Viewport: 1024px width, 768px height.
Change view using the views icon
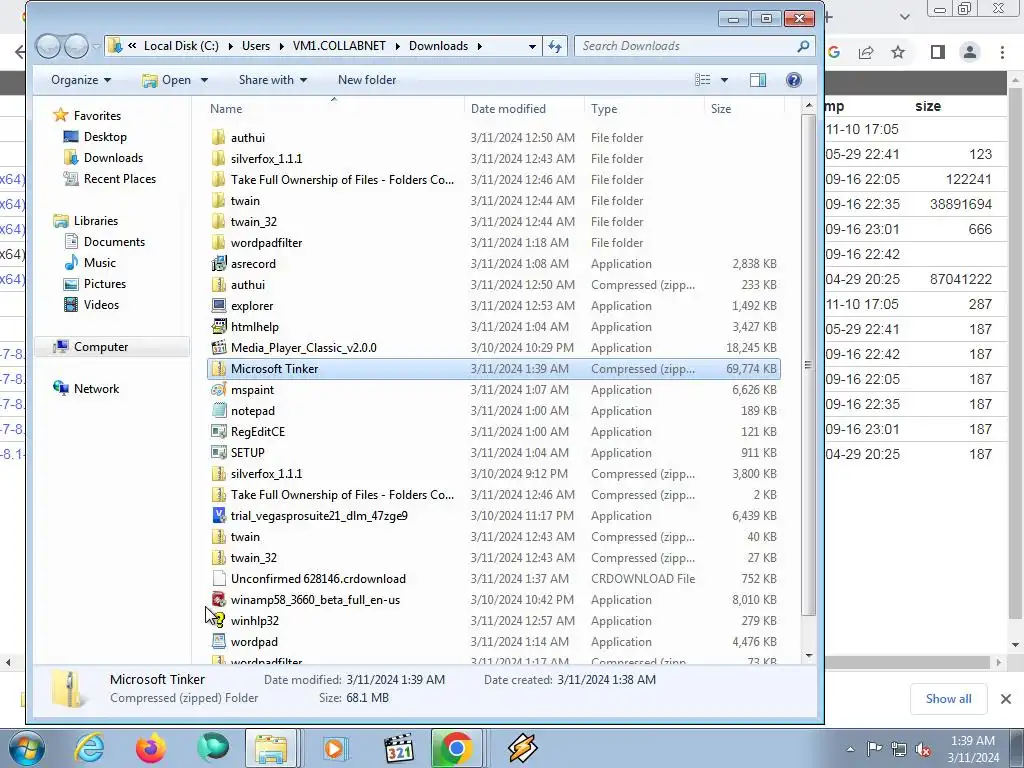click(x=703, y=80)
